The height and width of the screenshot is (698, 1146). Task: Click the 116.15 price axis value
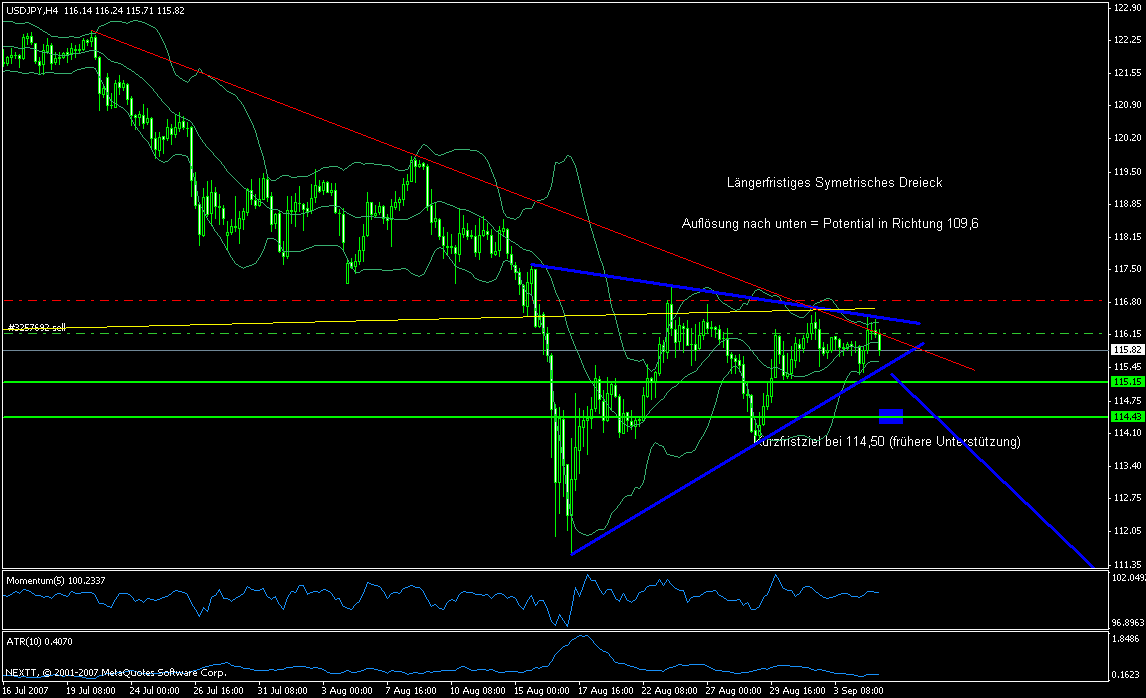[x=1128, y=333]
